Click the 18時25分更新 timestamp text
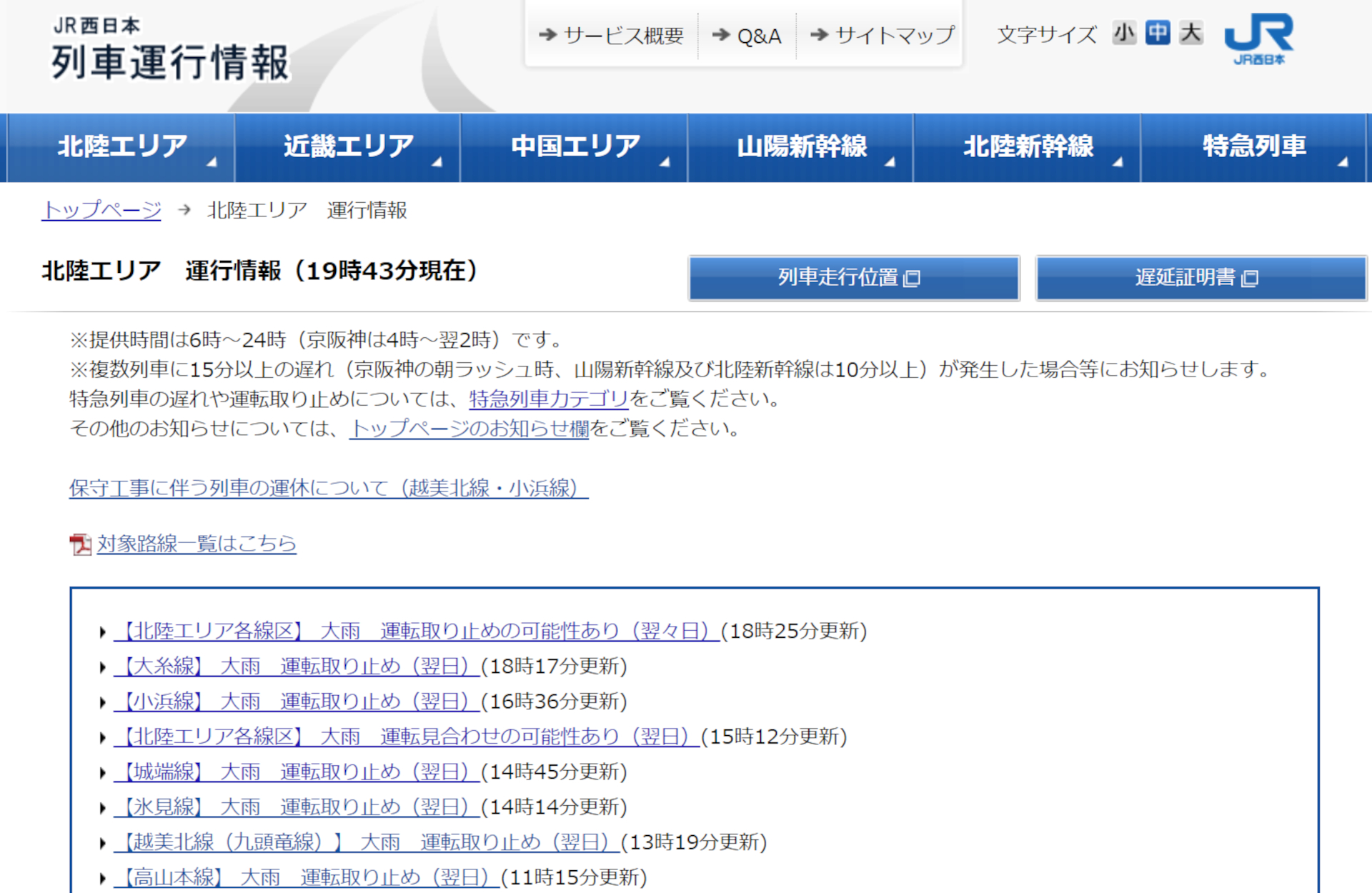 point(794,632)
